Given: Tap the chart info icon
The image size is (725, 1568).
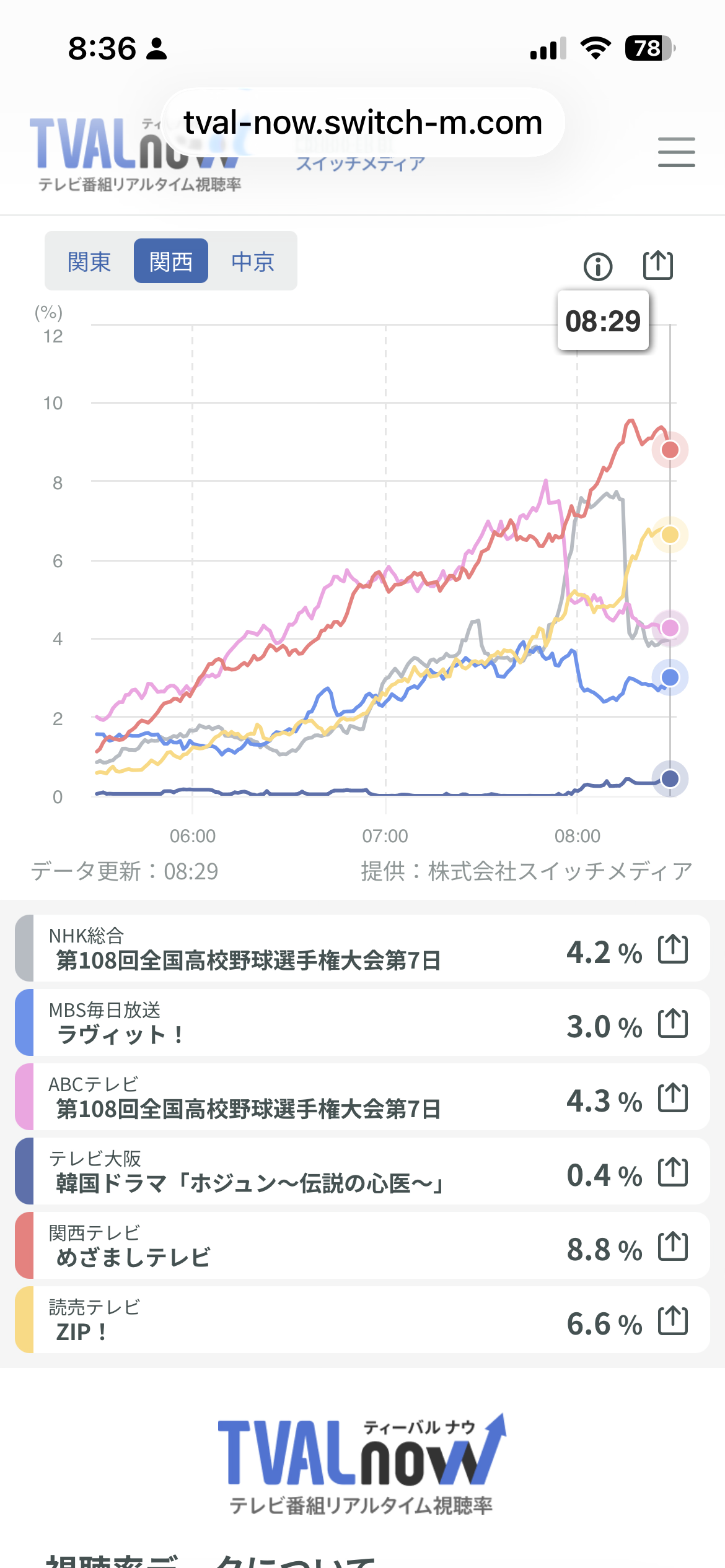Looking at the screenshot, I should point(598,267).
